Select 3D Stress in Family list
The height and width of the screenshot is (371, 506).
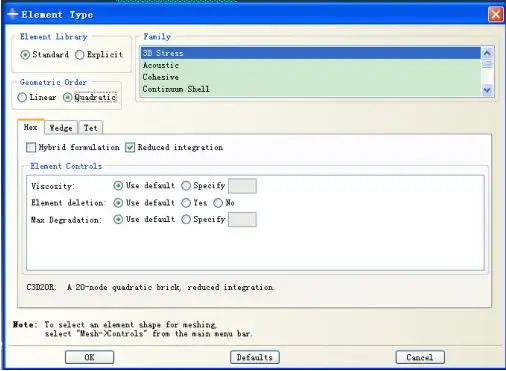[x=311, y=53]
